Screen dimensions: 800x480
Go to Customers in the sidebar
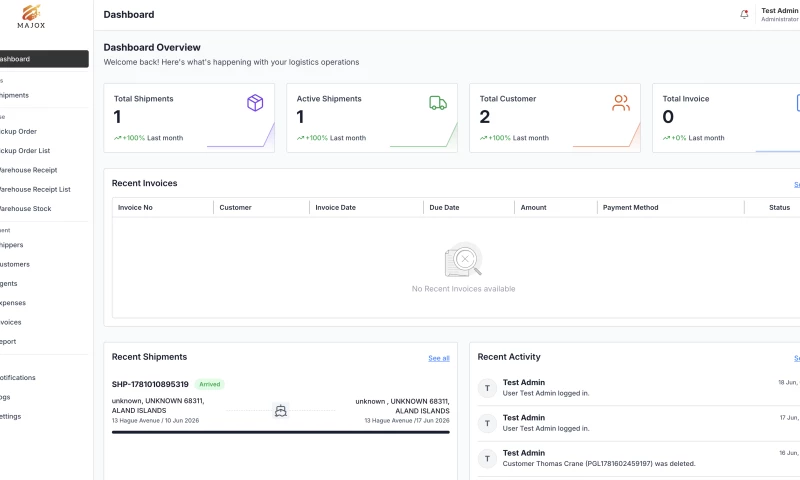click(15, 264)
